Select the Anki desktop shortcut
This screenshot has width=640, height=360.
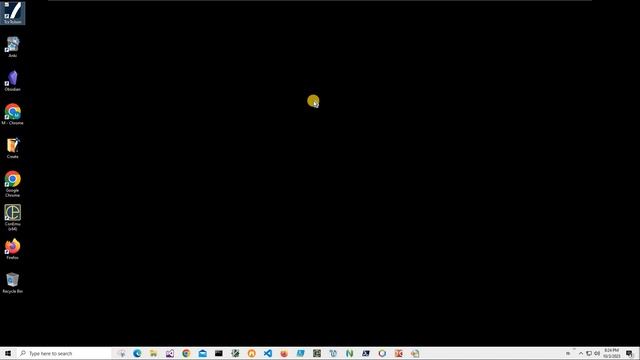click(x=13, y=47)
